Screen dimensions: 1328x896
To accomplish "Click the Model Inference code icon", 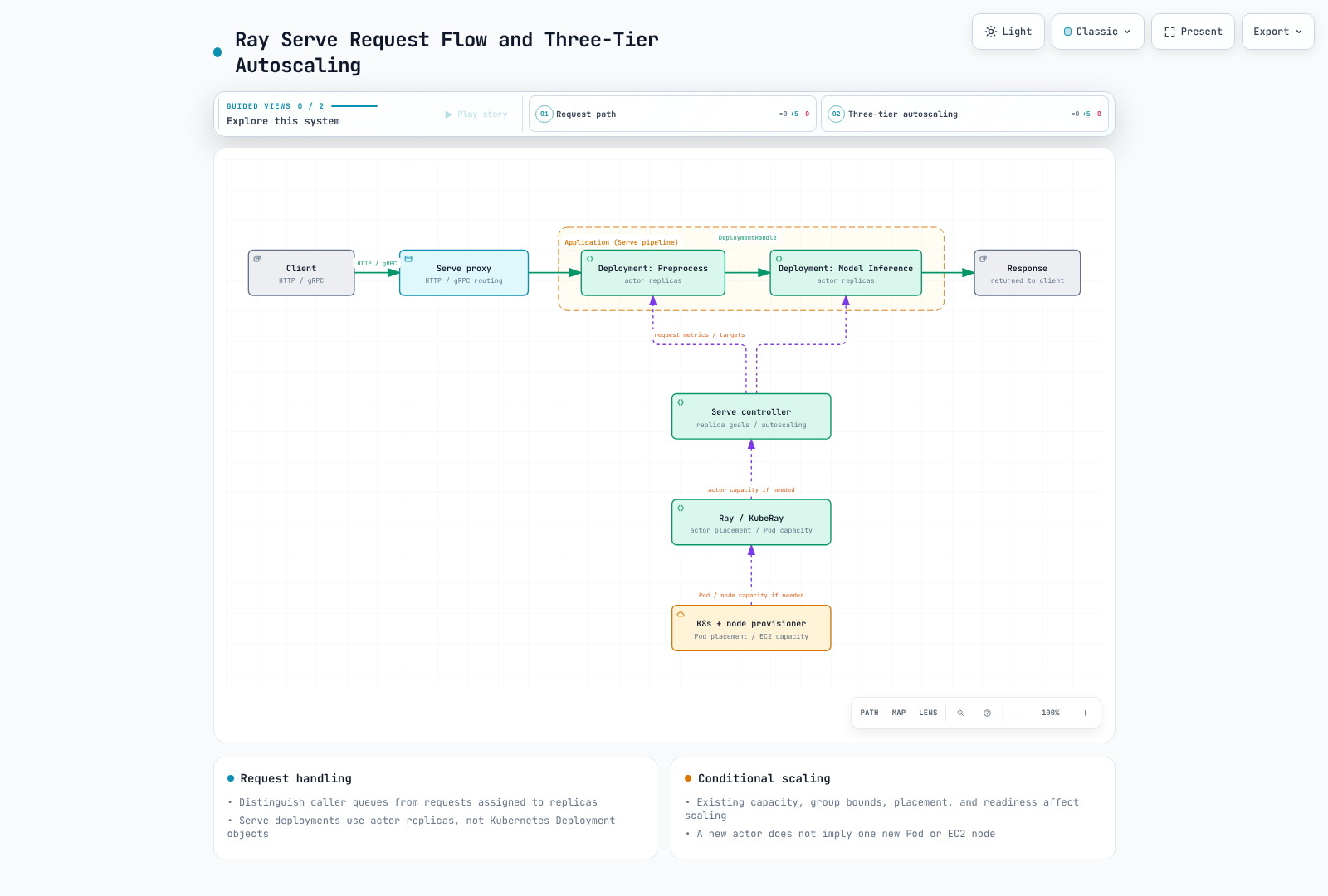I will pyautogui.click(x=779, y=259).
